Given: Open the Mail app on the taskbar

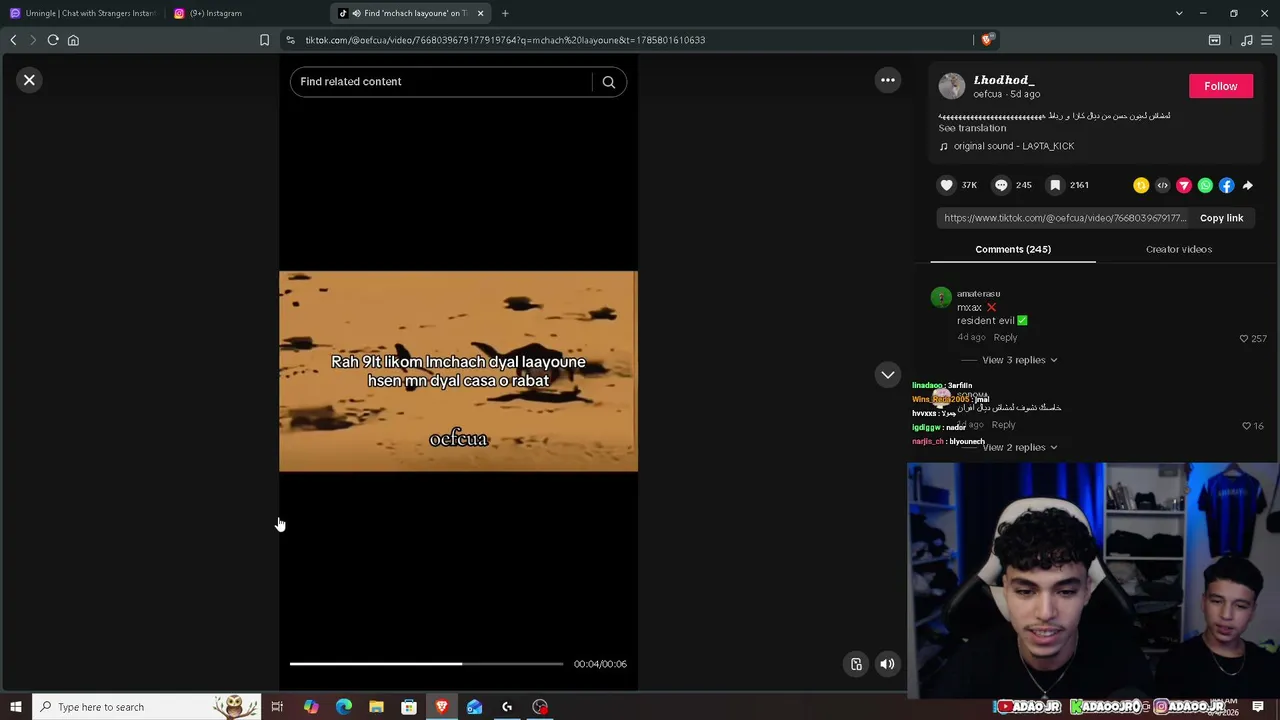Looking at the screenshot, I should pos(474,707).
